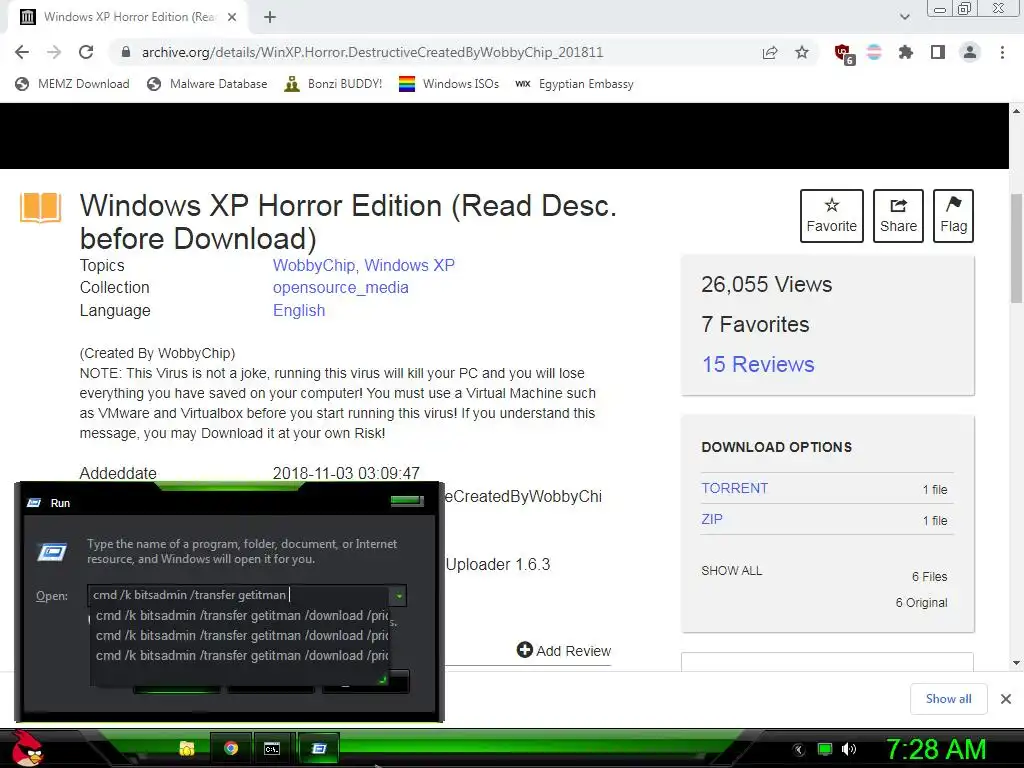Viewport: 1024px width, 768px height.
Task: Choose the second bitsadmin suggestion in Run list
Action: pos(242,635)
